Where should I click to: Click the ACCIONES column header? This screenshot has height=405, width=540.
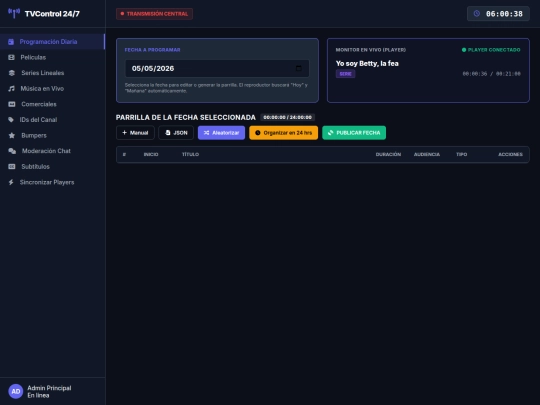click(510, 154)
